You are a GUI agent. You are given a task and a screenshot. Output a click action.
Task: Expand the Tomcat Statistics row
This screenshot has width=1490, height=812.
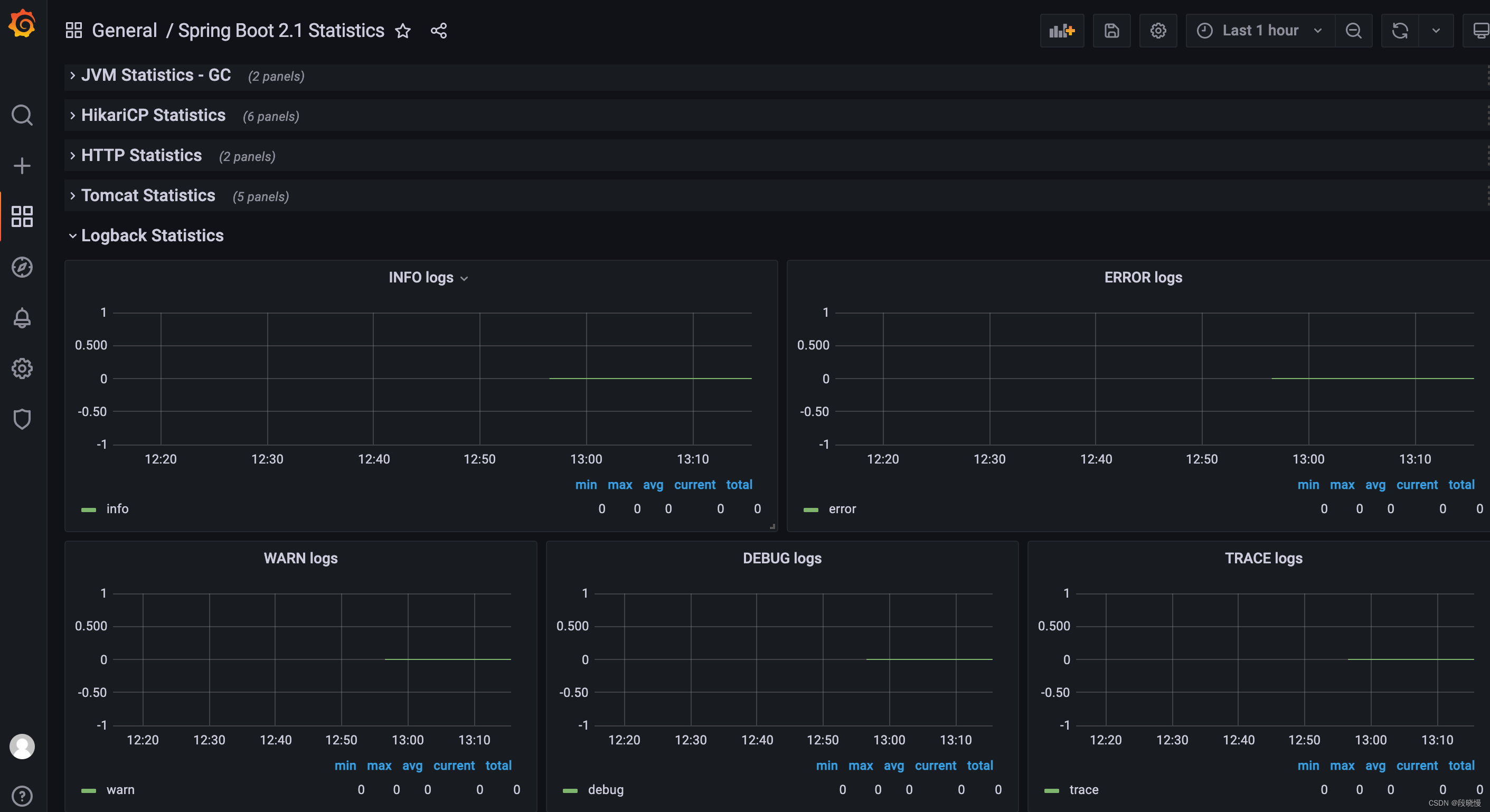[x=148, y=195]
